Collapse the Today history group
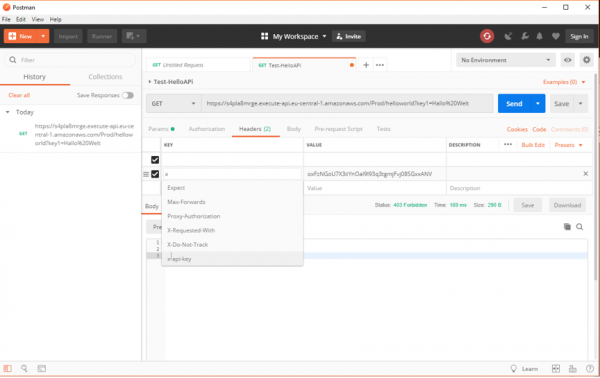The height and width of the screenshot is (378, 600). (8, 112)
